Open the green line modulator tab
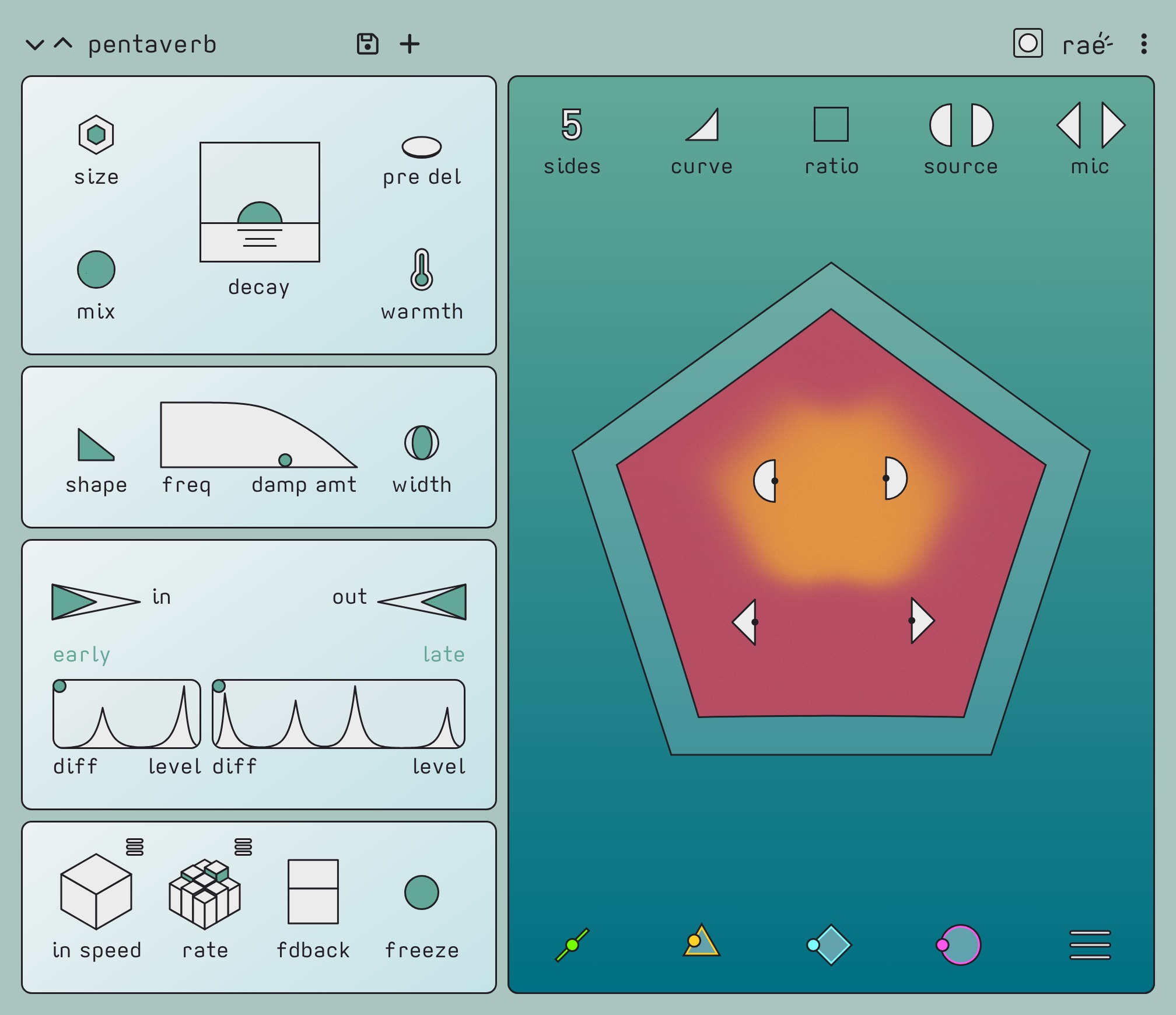 click(572, 945)
